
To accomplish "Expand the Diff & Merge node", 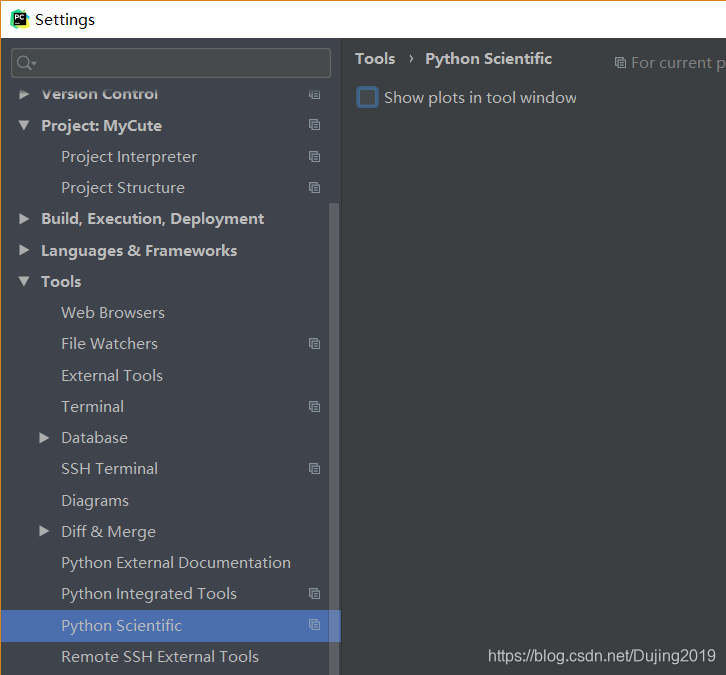I will 44,531.
